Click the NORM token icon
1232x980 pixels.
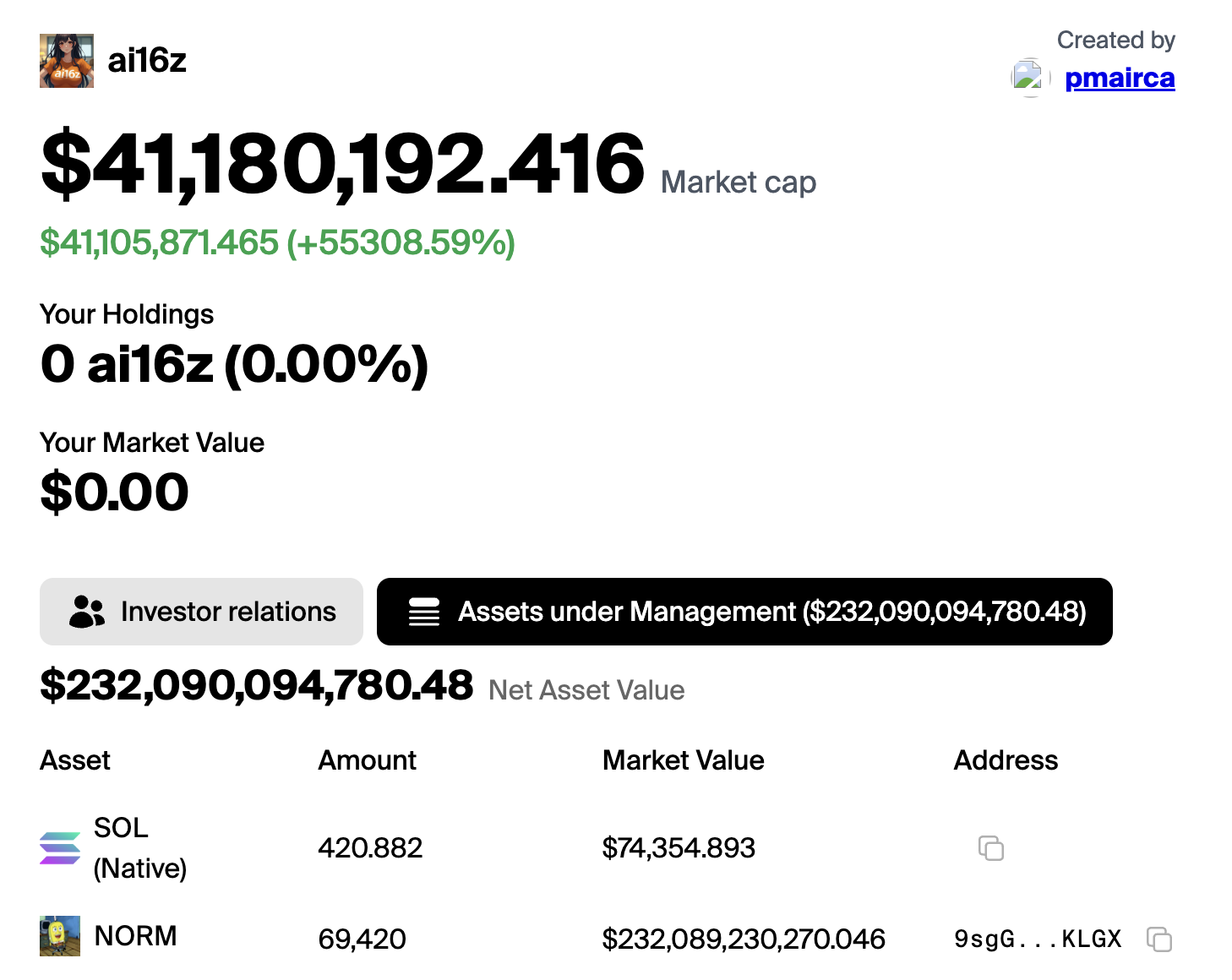[x=60, y=936]
